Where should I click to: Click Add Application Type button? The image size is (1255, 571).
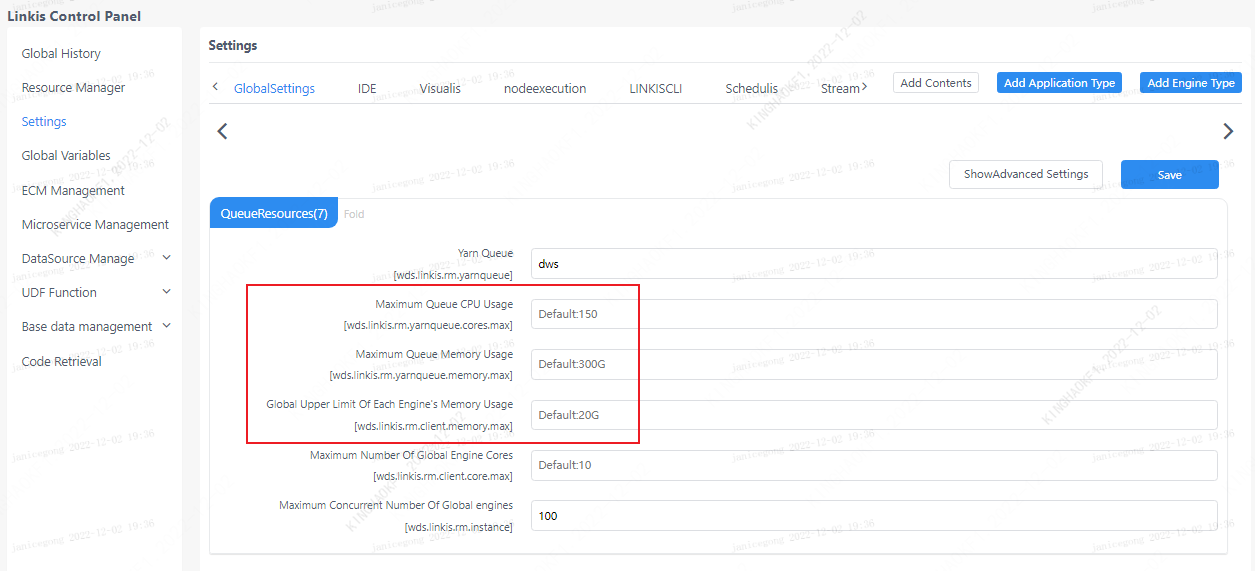point(1059,83)
